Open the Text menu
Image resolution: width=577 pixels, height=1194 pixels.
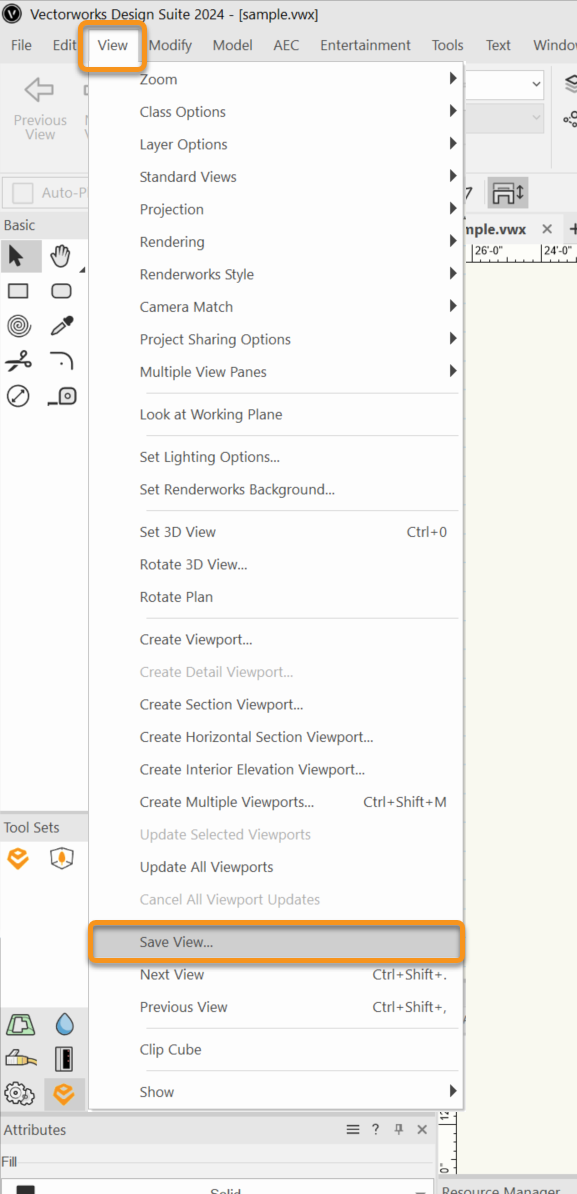[498, 45]
